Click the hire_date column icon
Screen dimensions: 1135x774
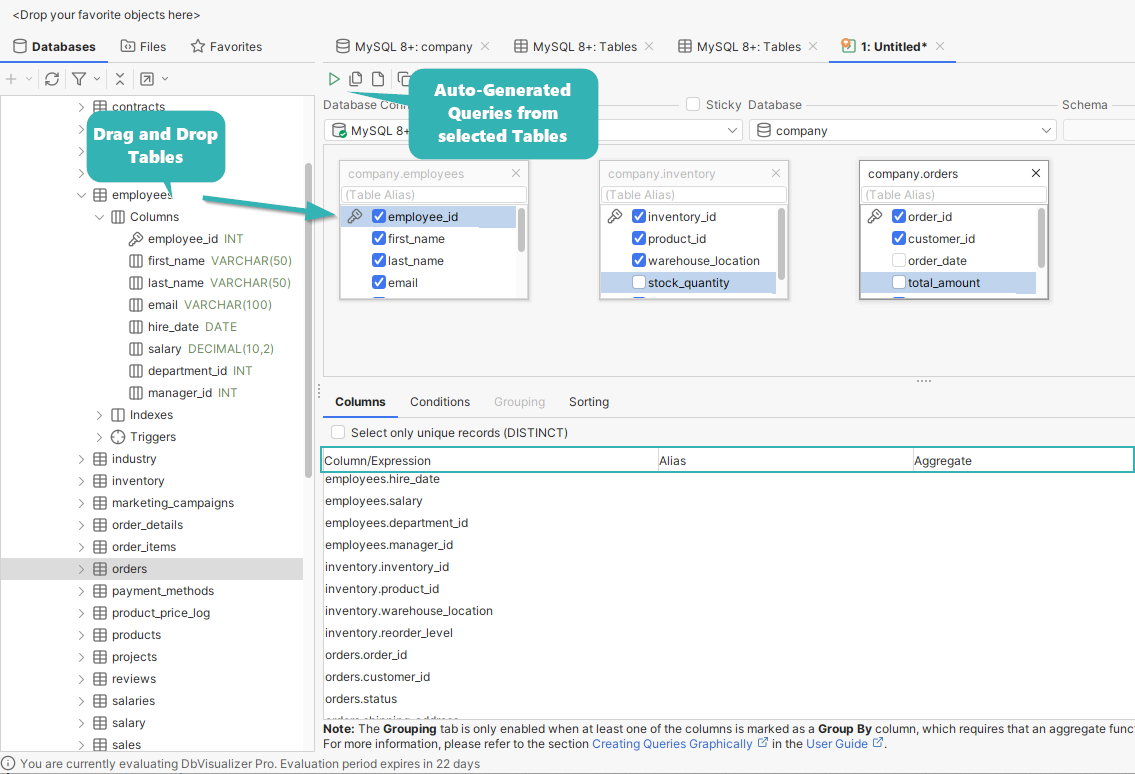(x=135, y=327)
